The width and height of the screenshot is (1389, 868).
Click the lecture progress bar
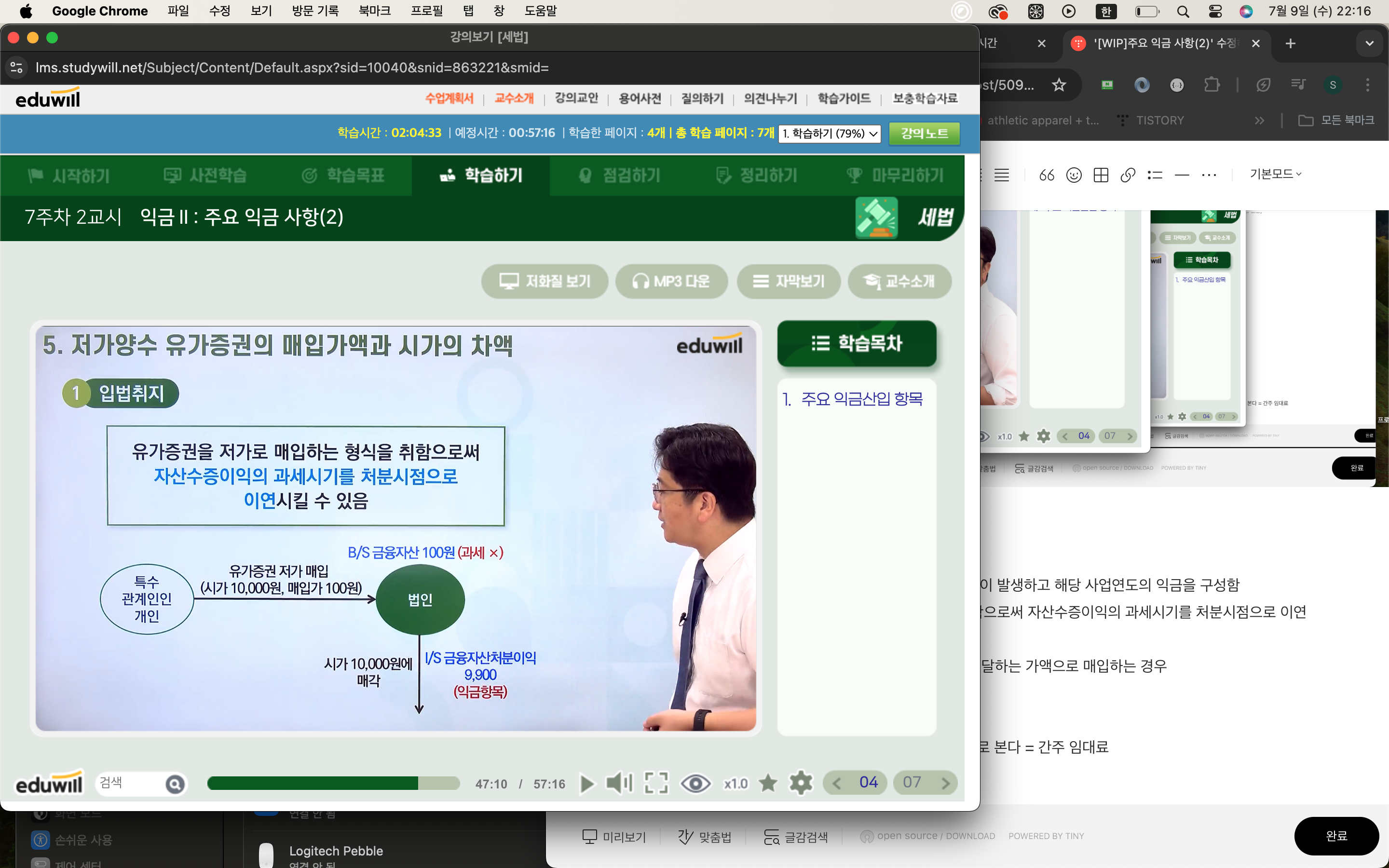pyautogui.click(x=333, y=784)
